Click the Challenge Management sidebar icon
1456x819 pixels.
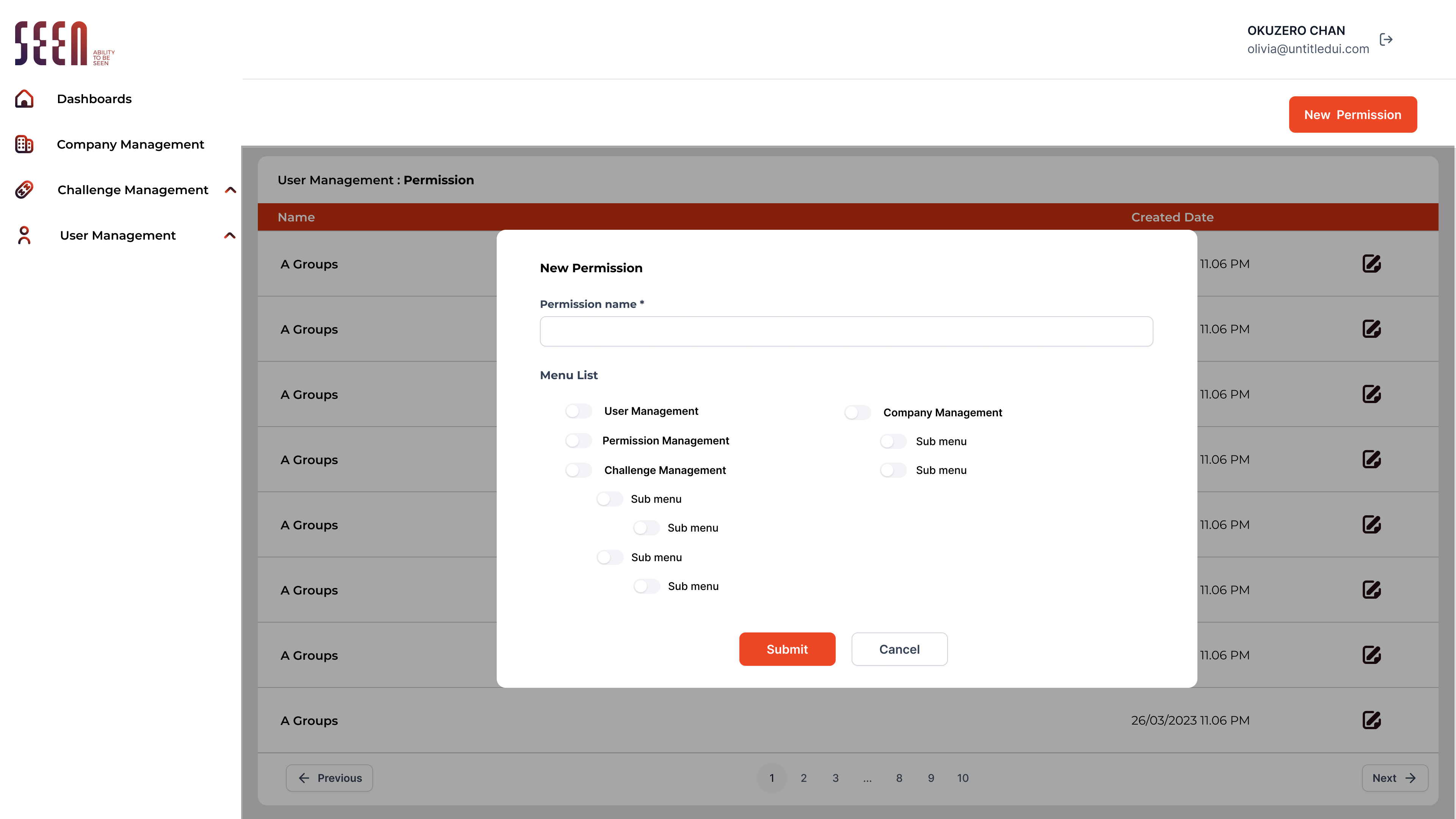point(24,190)
